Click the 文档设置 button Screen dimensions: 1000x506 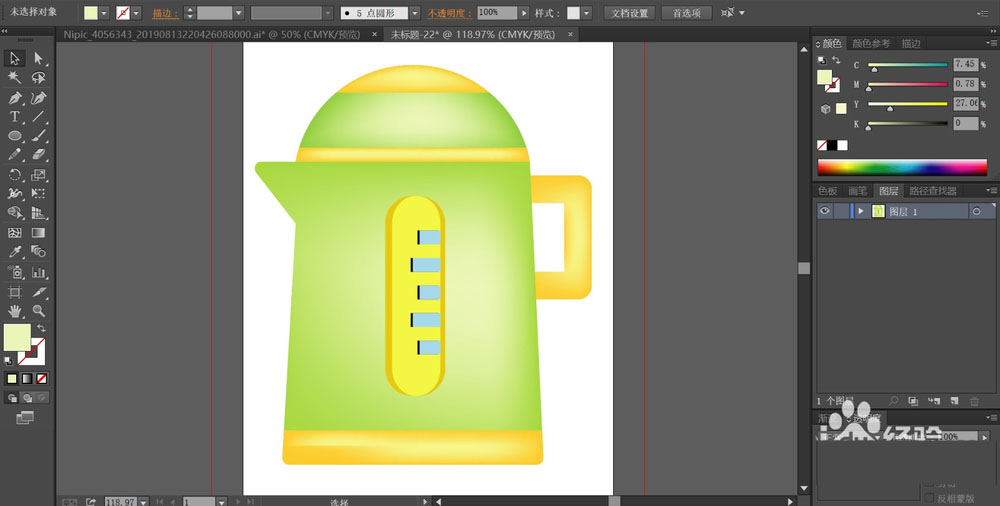click(629, 13)
